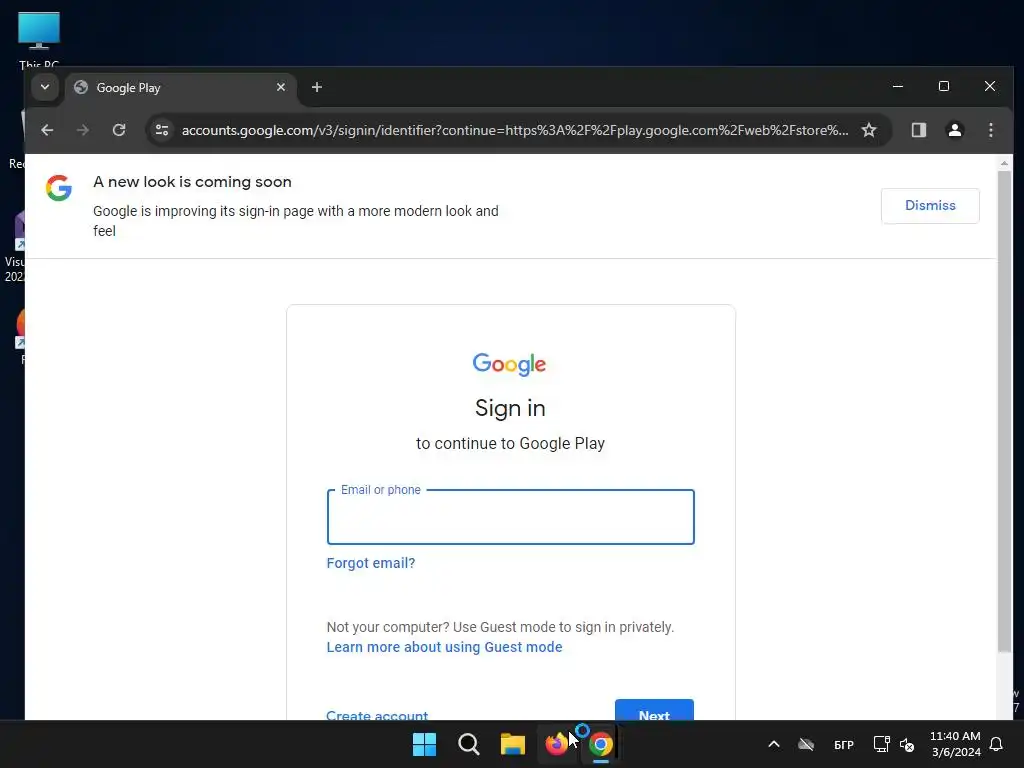Select the Google Play tab
The image size is (1024, 768).
point(180,88)
